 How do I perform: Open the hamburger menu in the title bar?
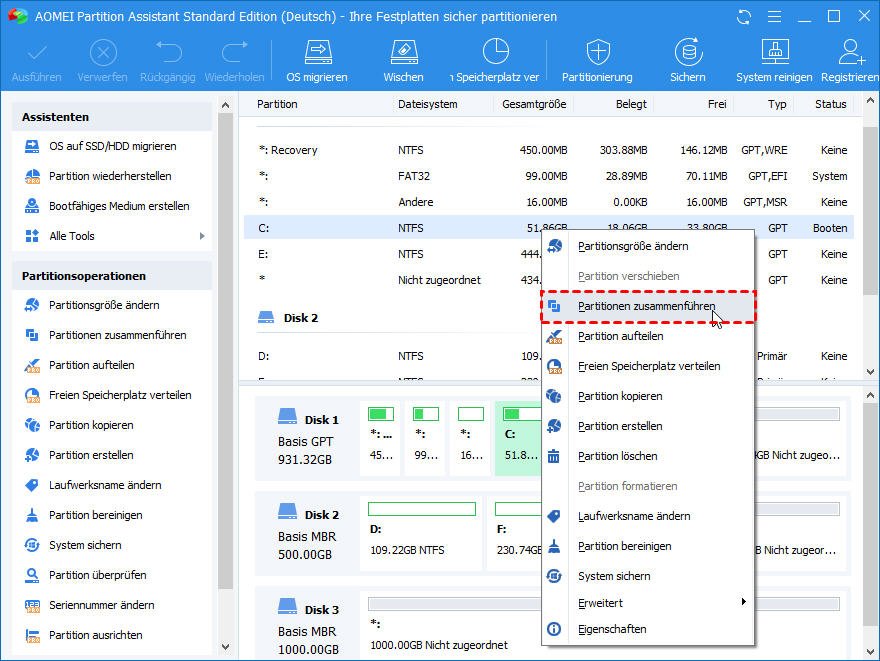(x=774, y=17)
